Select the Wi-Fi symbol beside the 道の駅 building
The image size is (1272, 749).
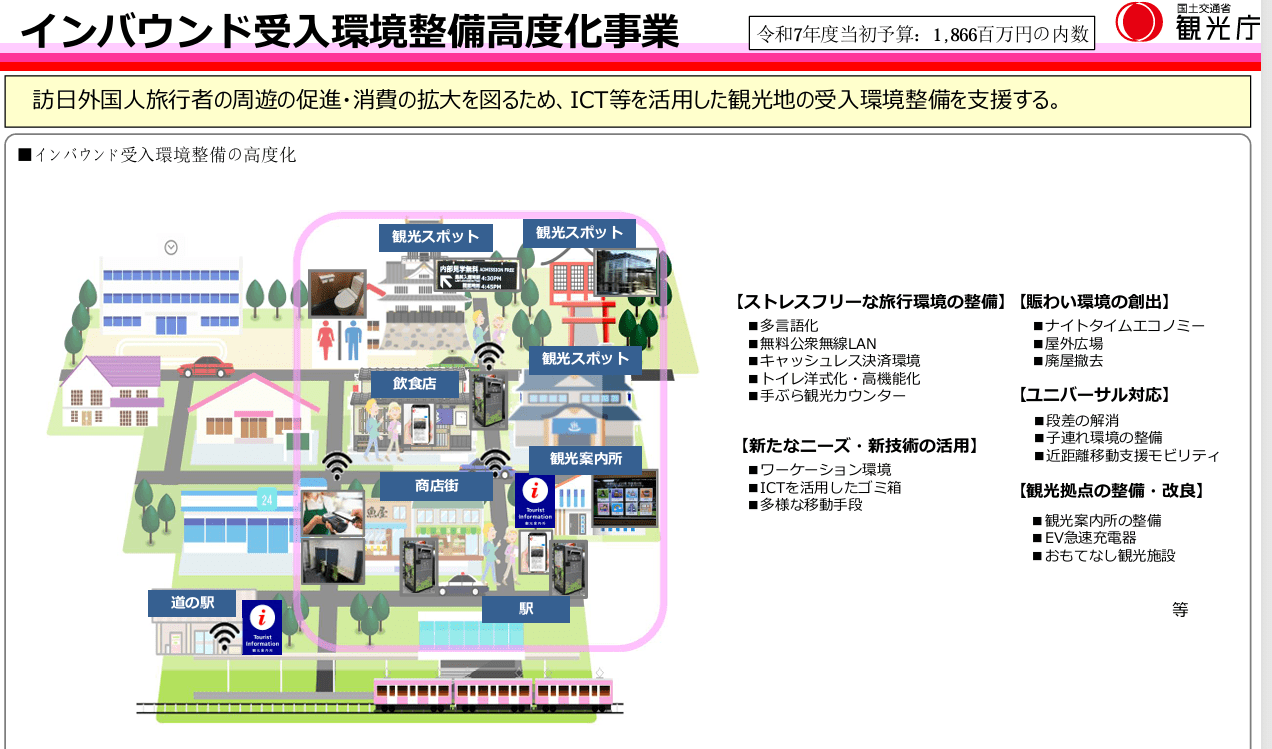(x=224, y=635)
